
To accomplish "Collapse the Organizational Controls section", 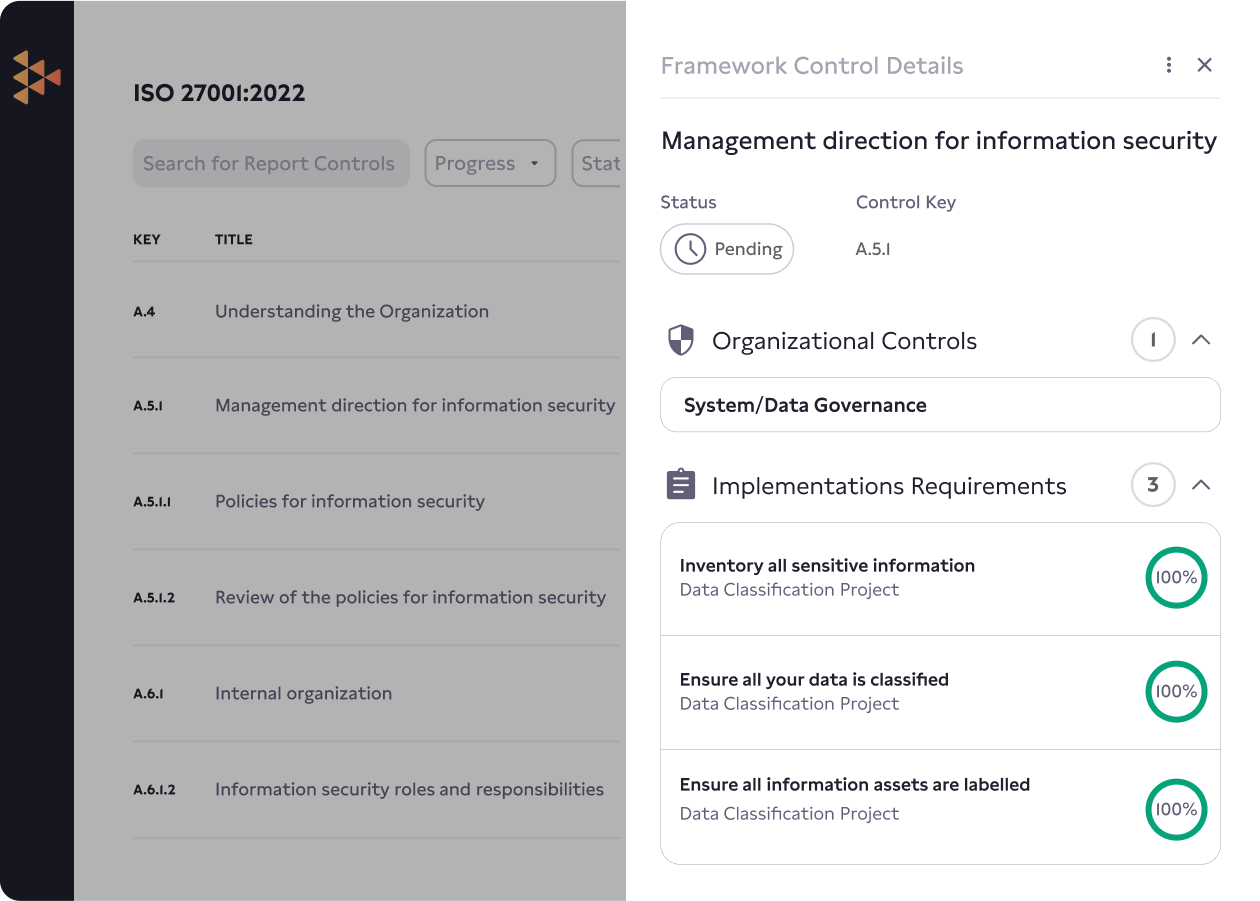I will tap(1202, 340).
